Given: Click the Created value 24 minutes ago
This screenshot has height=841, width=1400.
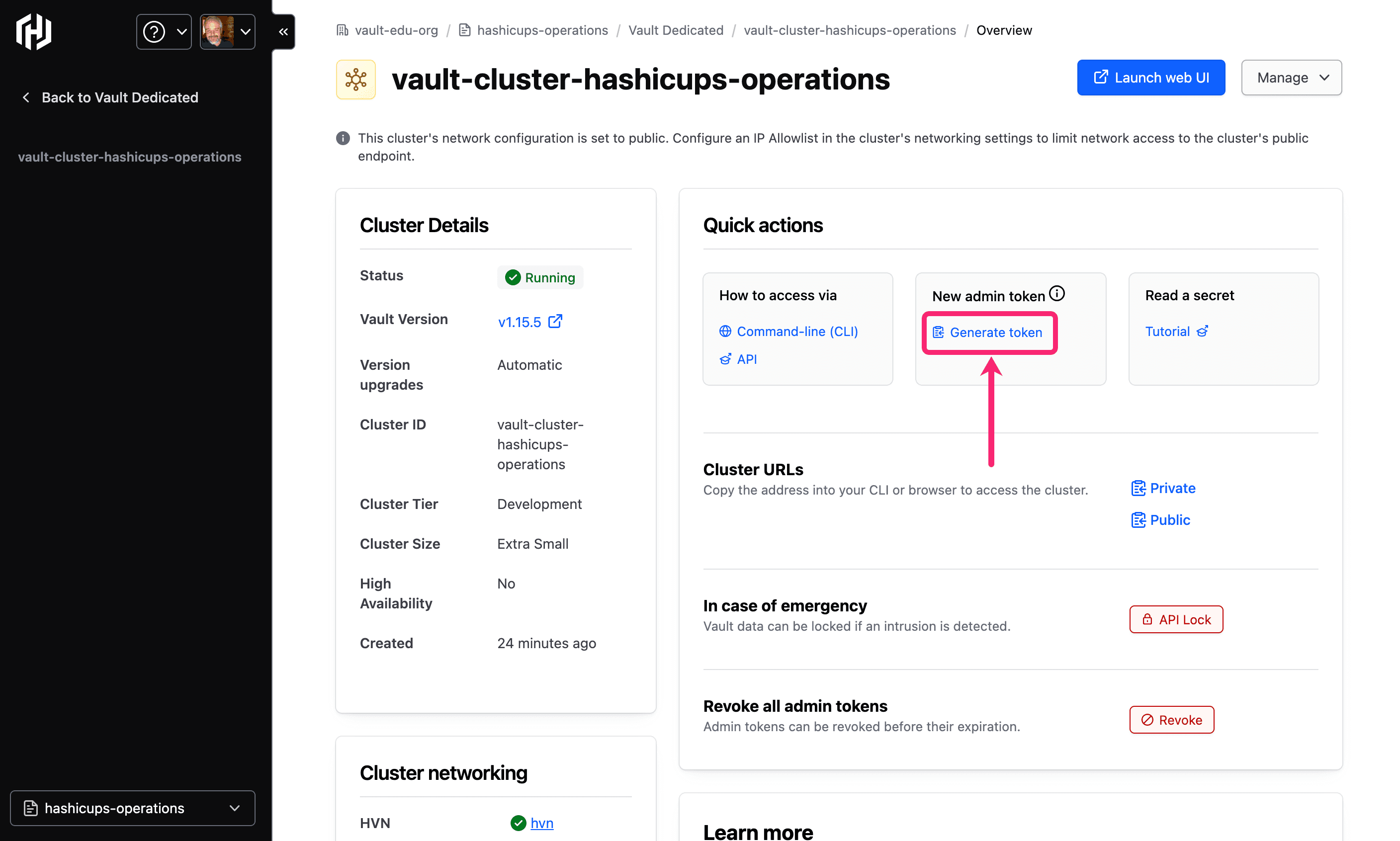Looking at the screenshot, I should click(x=546, y=644).
